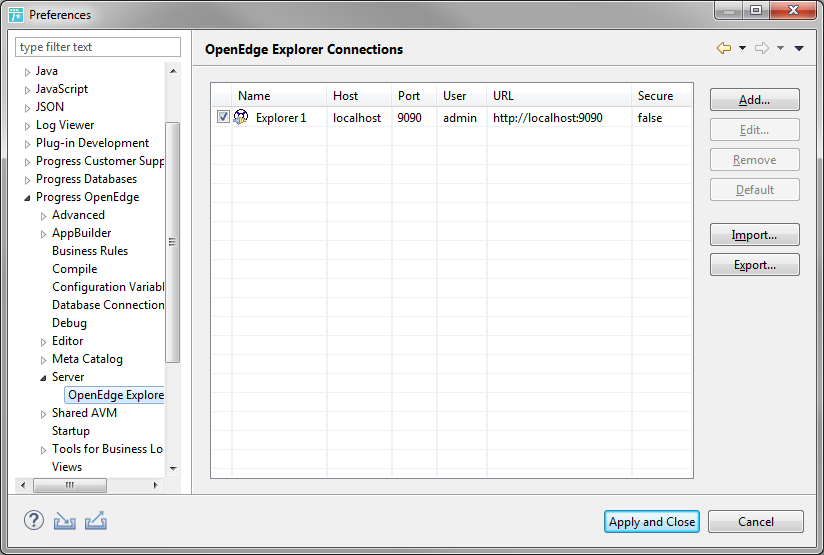
Task: Click the localhost host cell
Action: 357,118
